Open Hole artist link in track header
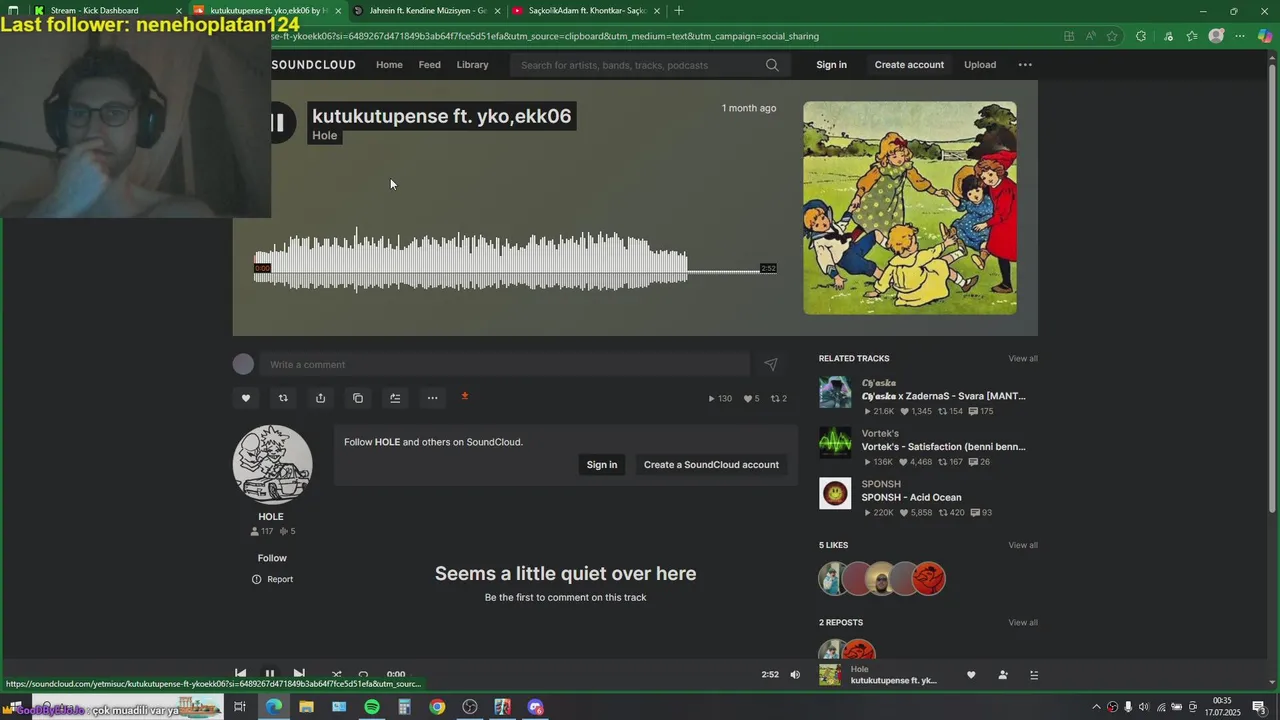This screenshot has height=720, width=1280. tap(325, 136)
